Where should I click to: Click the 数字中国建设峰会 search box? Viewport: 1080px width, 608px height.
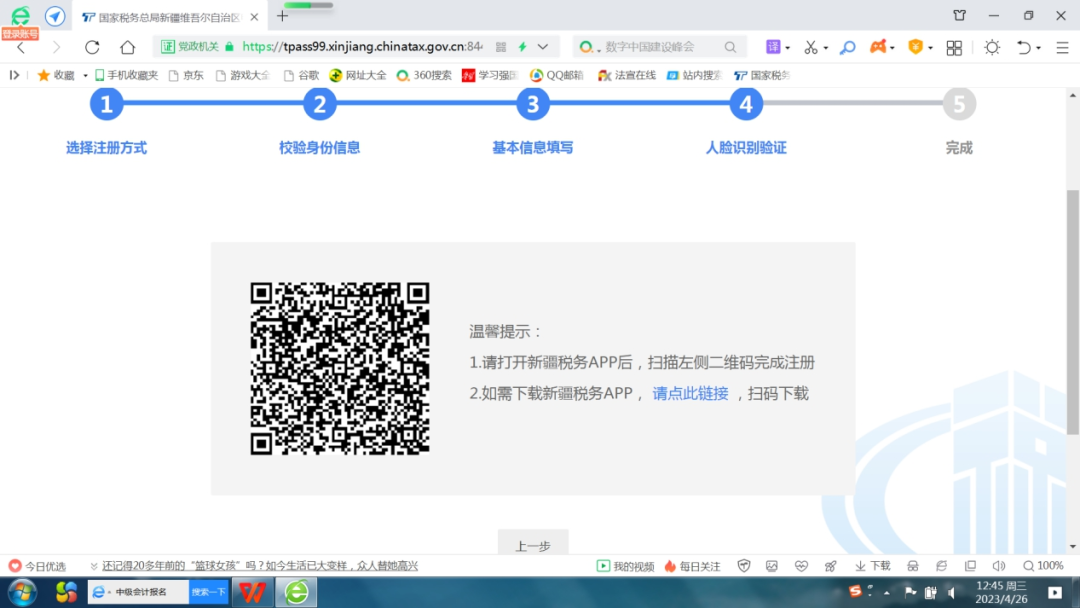pos(660,47)
